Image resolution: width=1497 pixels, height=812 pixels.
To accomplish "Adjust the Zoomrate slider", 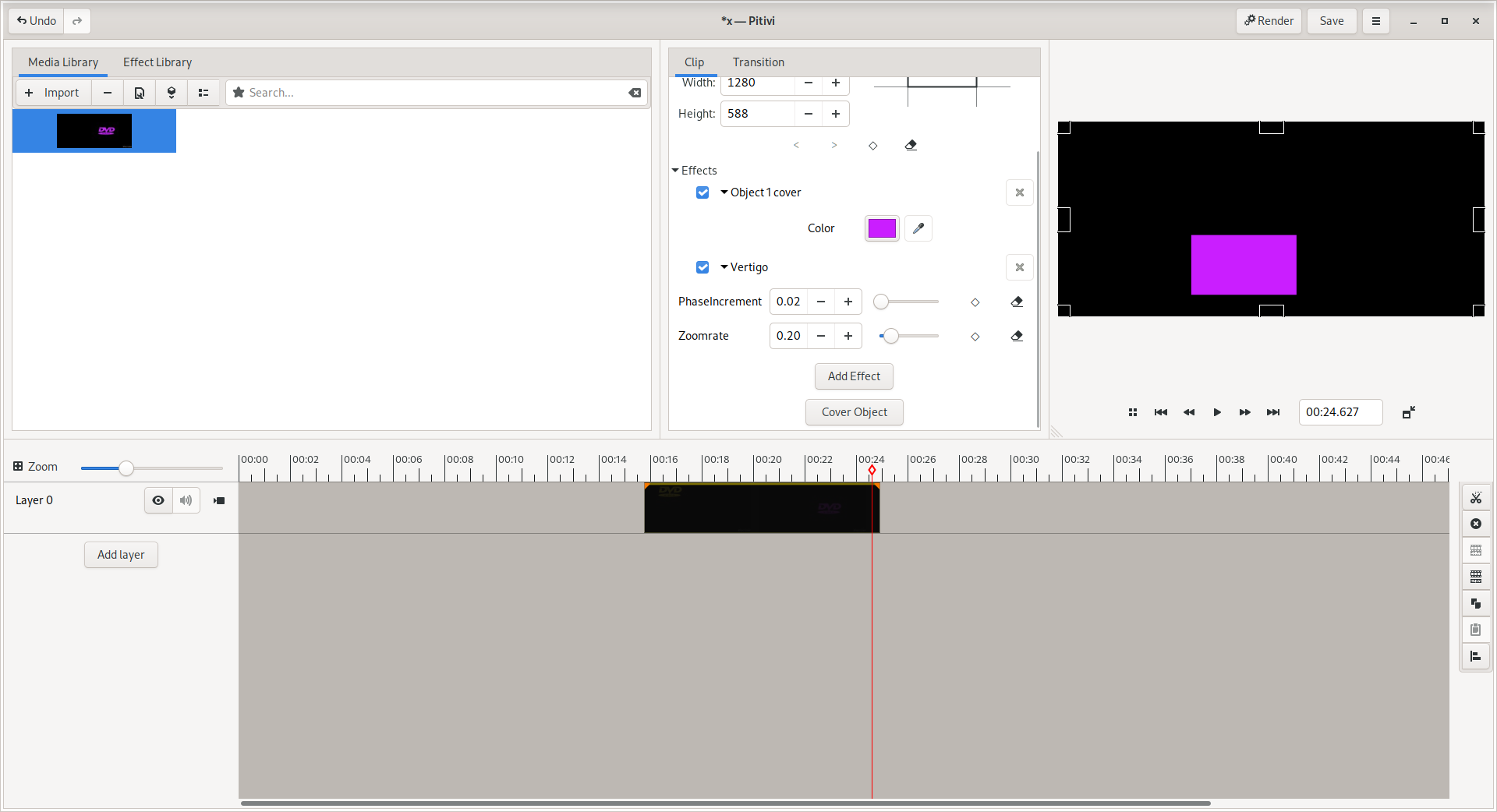I will pos(908,336).
